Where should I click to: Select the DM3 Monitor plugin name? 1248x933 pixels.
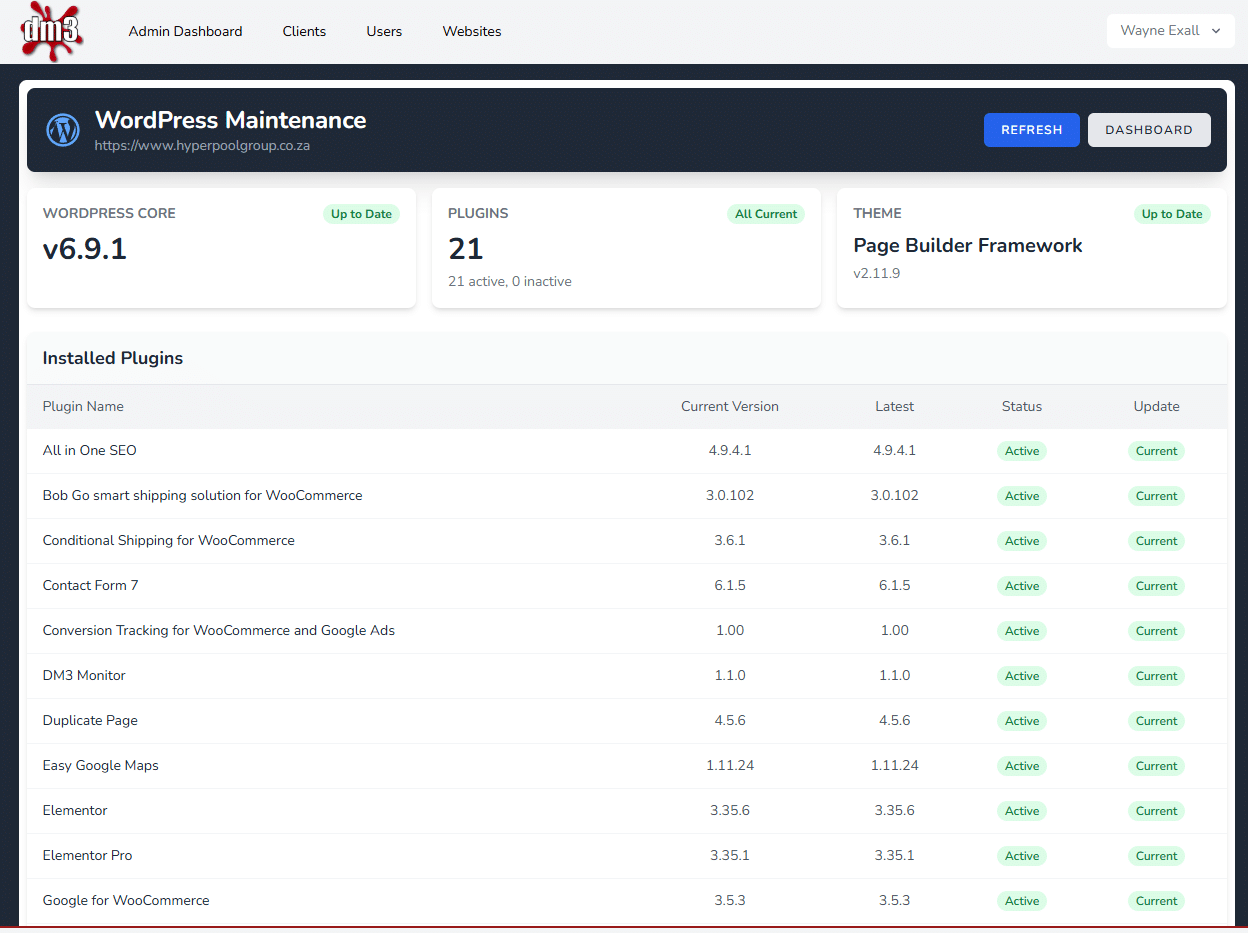(x=84, y=676)
